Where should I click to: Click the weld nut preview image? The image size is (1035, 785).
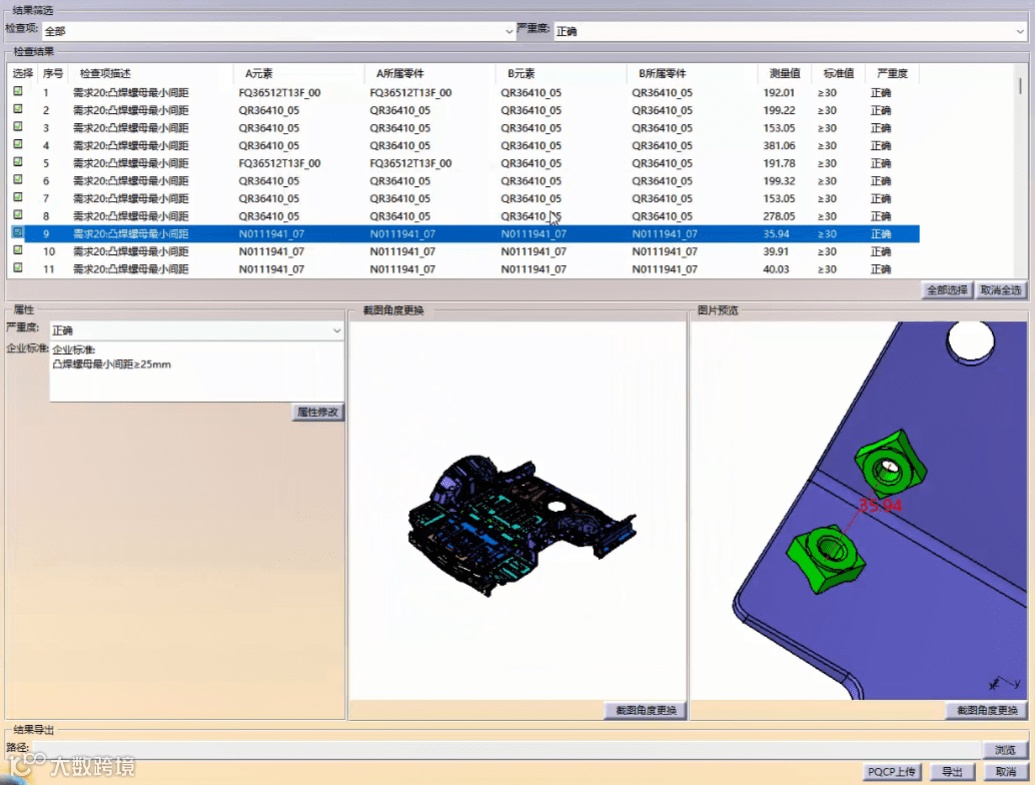(859, 510)
